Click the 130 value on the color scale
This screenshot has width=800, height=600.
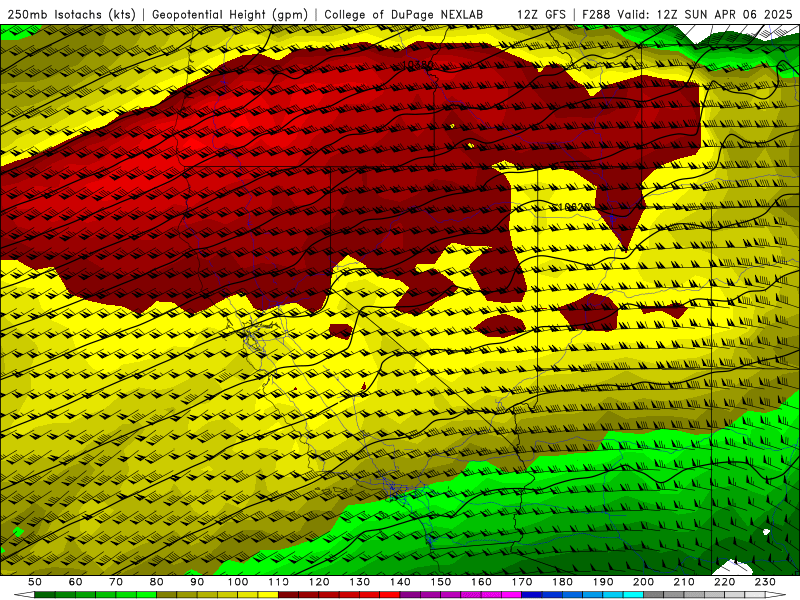[360, 582]
